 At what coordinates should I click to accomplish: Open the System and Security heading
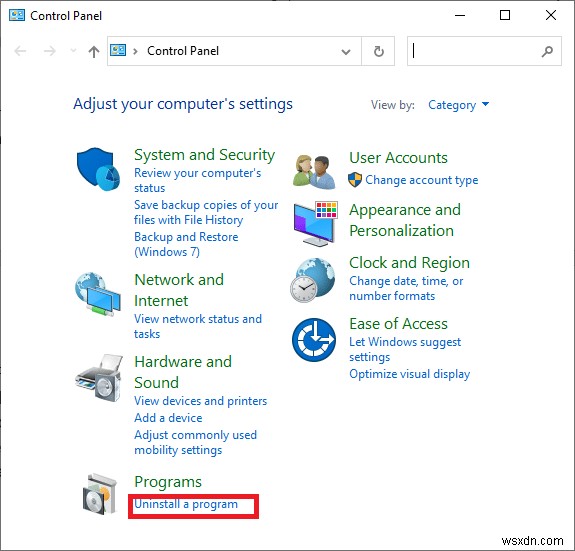coord(205,155)
